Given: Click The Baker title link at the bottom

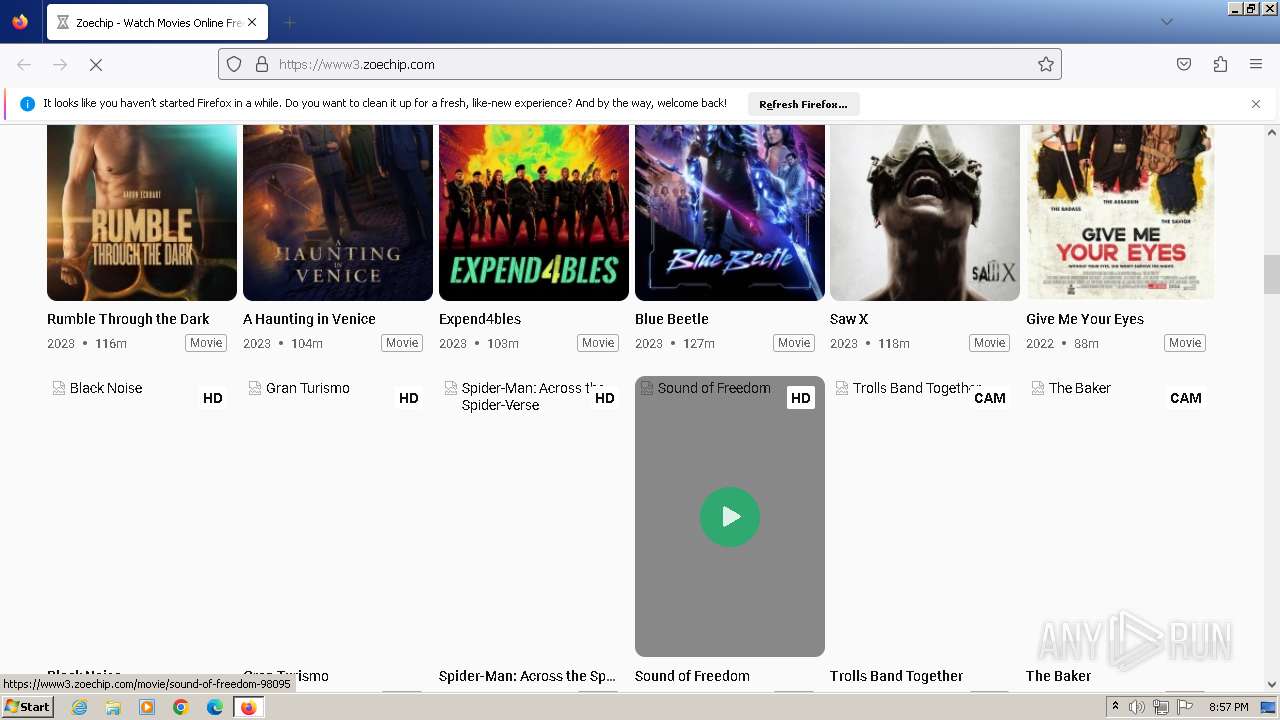Looking at the screenshot, I should pos(1058,676).
